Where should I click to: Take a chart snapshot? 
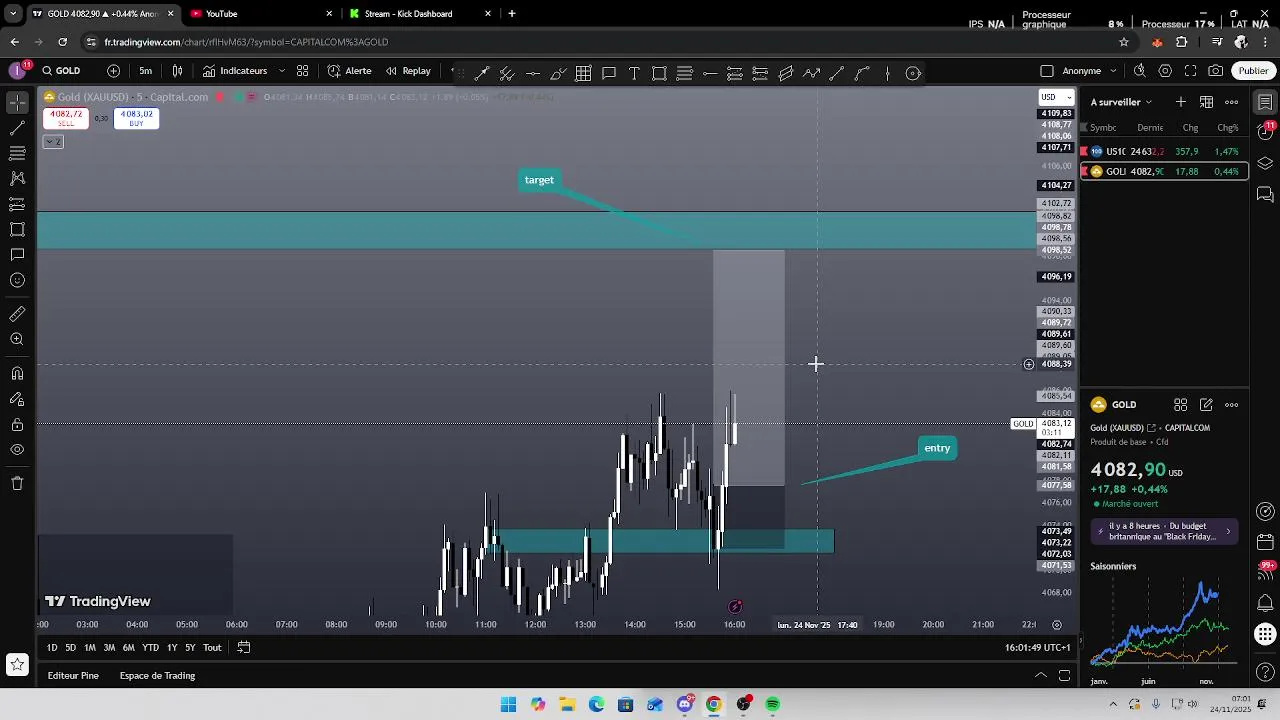coord(1216,71)
